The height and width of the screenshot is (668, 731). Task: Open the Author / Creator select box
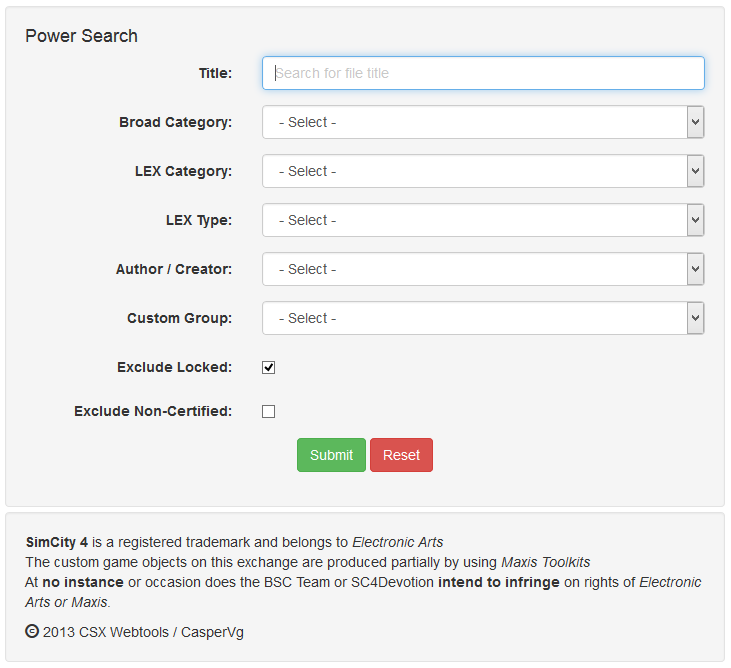pyautogui.click(x=483, y=269)
